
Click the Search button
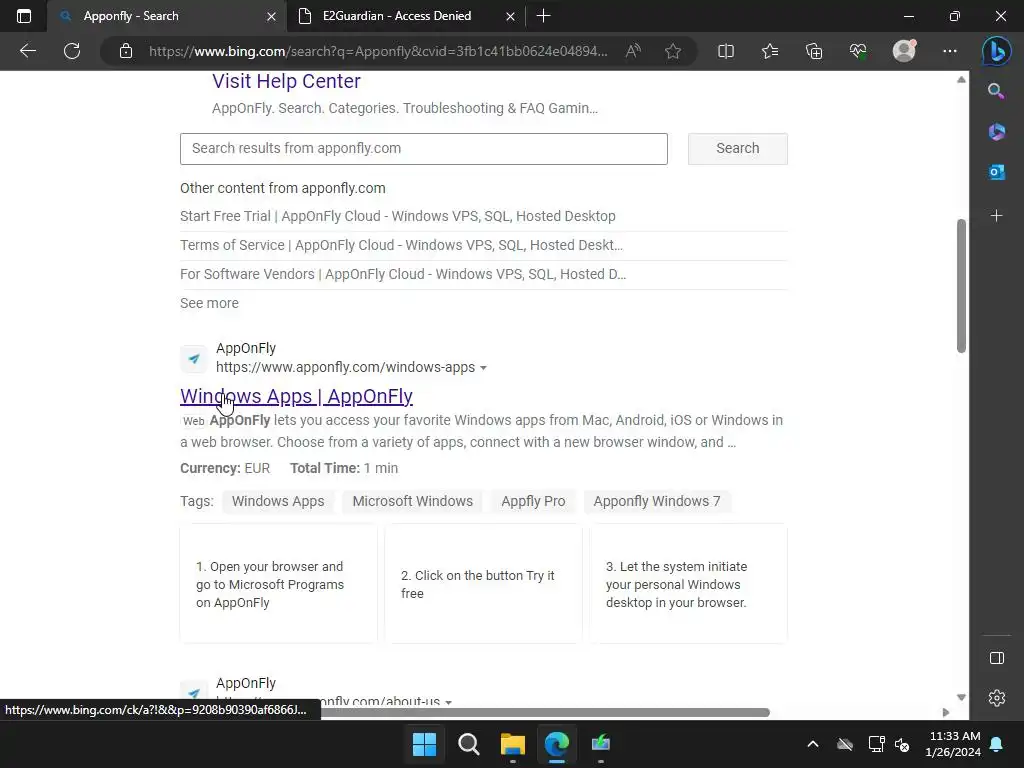(x=737, y=149)
